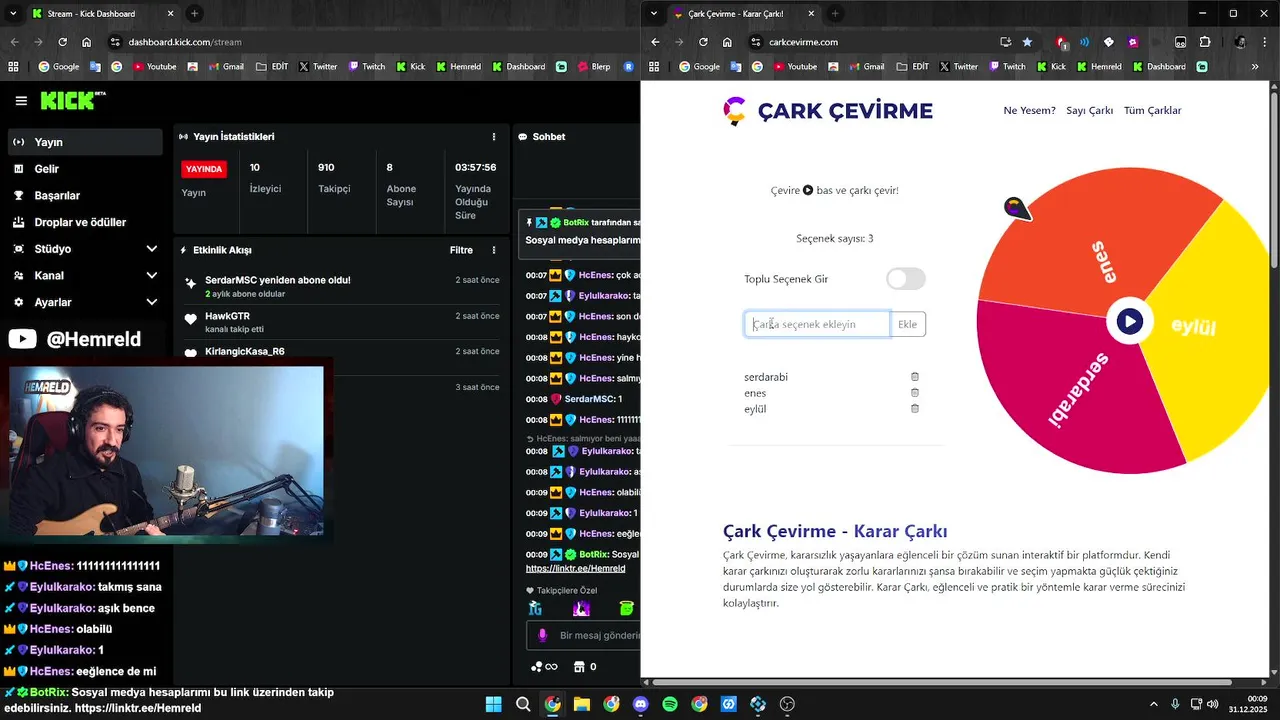Viewport: 1280px width, 720px height.
Task: Select Başarılar in the Kick sidebar
Action: tap(84, 195)
